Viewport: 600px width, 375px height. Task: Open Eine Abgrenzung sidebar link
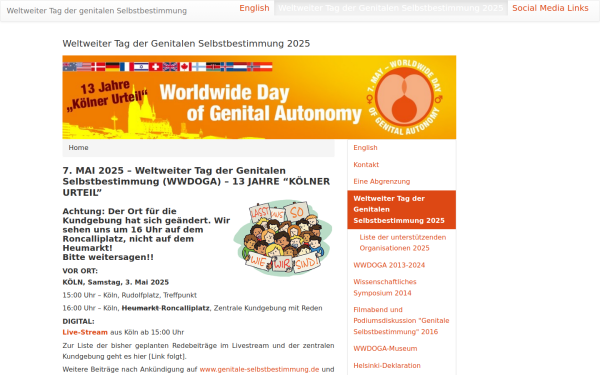(x=382, y=181)
